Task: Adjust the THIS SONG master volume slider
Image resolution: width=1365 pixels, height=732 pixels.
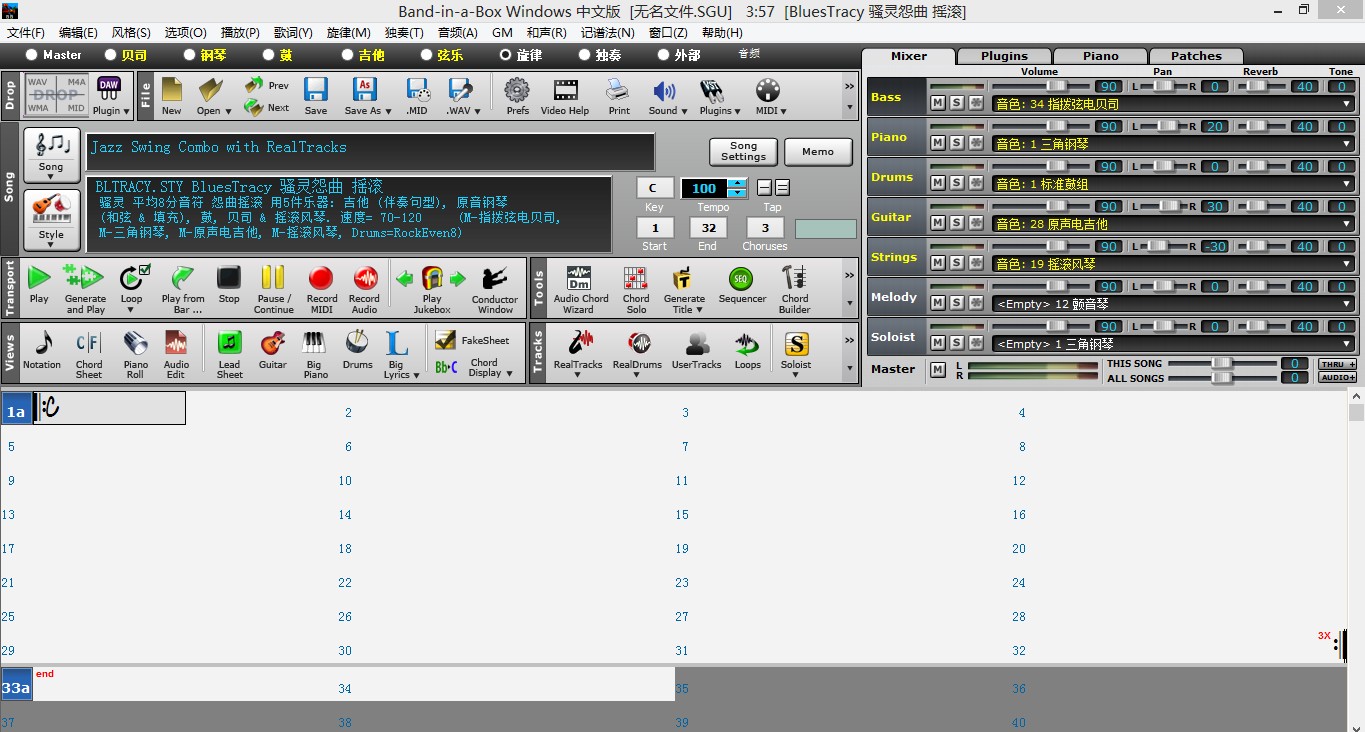Action: pyautogui.click(x=1222, y=364)
